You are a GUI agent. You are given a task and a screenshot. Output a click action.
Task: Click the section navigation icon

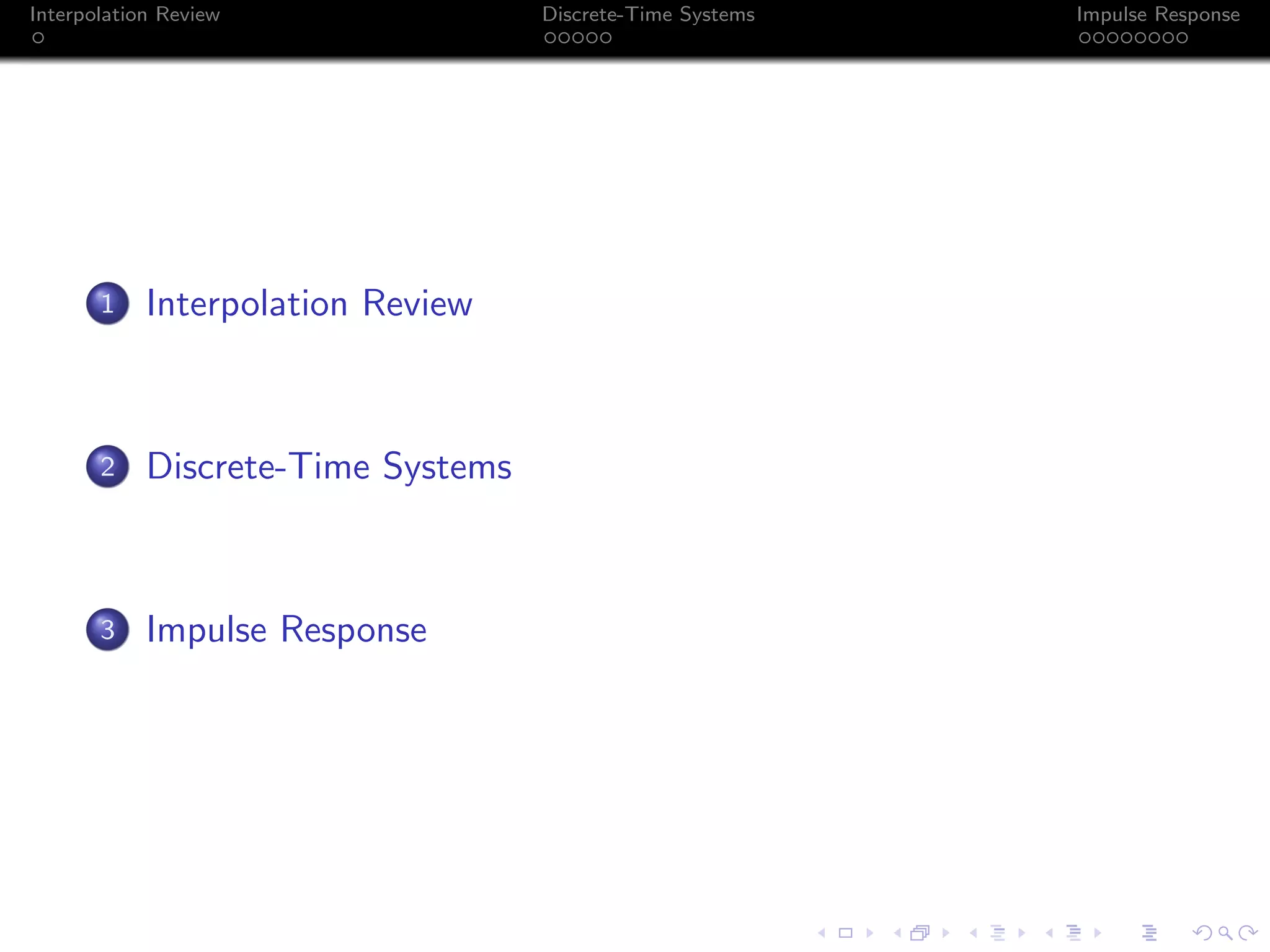click(x=1073, y=933)
